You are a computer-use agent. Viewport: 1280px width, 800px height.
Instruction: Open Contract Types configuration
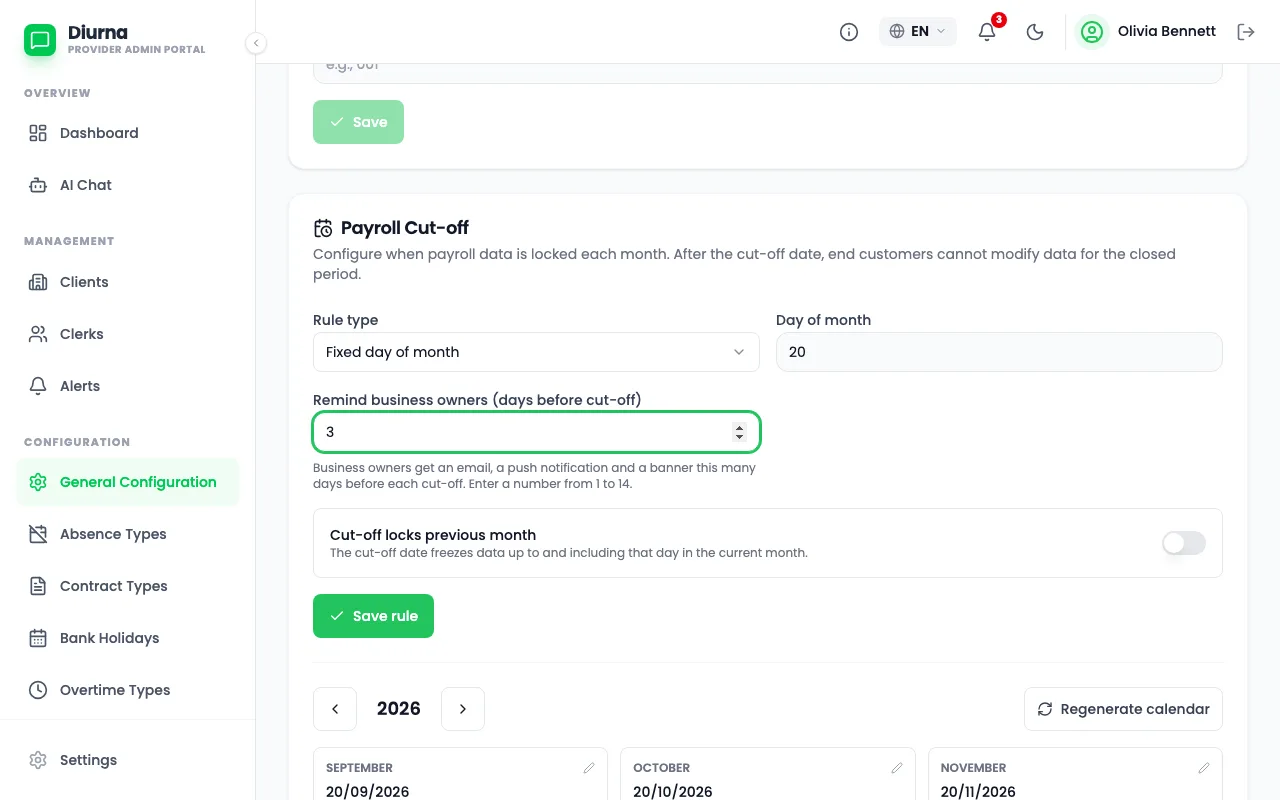128,586
